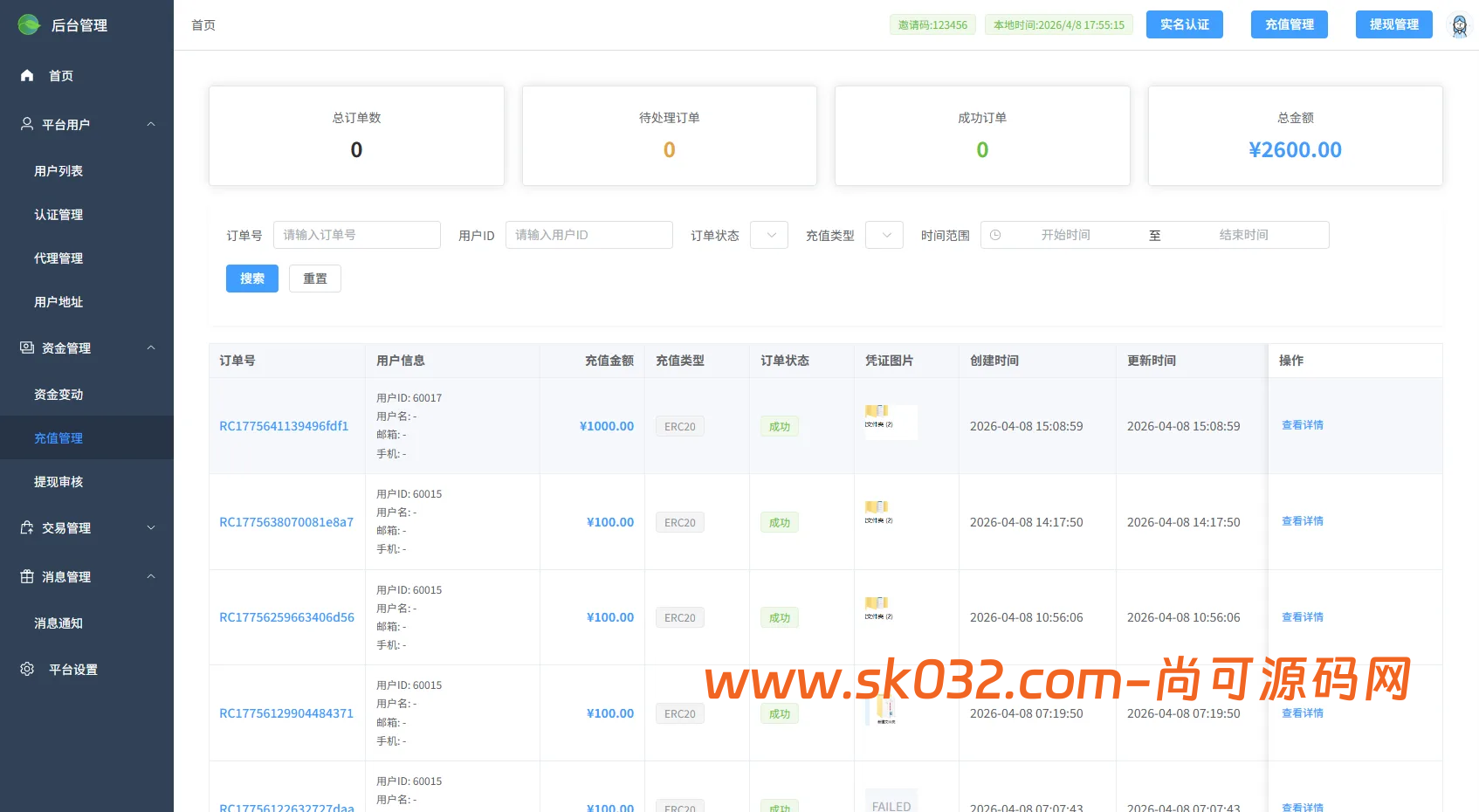The width and height of the screenshot is (1479, 812).
Task: Click the 结束时间 date field
Action: (1243, 235)
